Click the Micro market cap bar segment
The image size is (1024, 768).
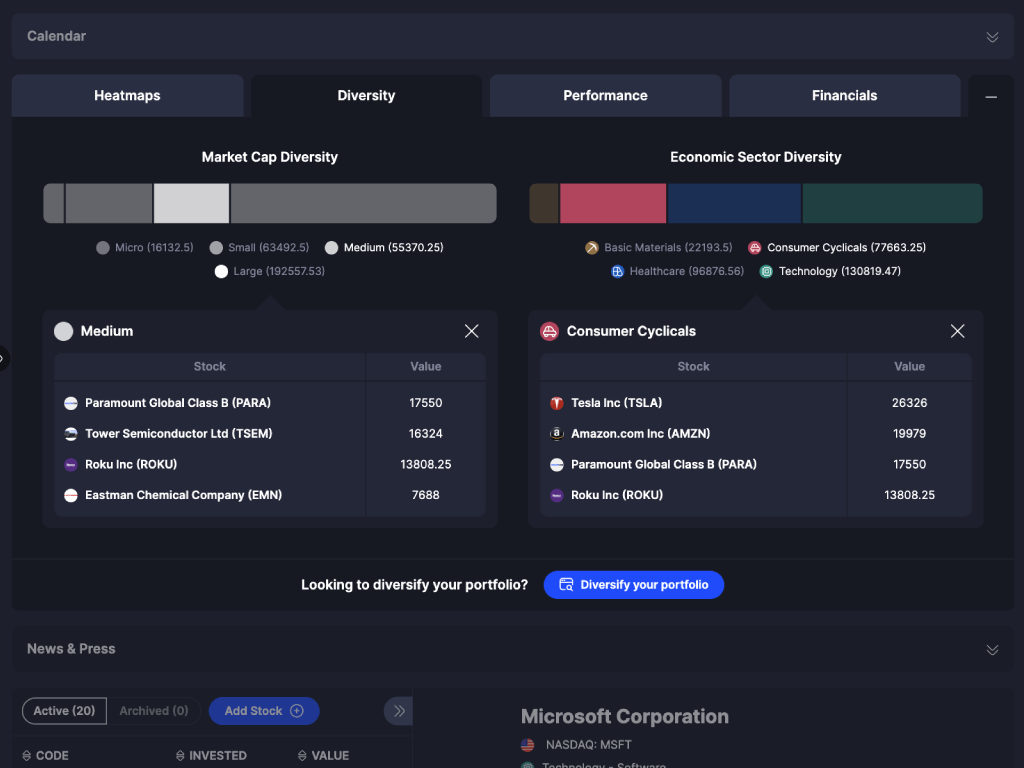pos(54,203)
